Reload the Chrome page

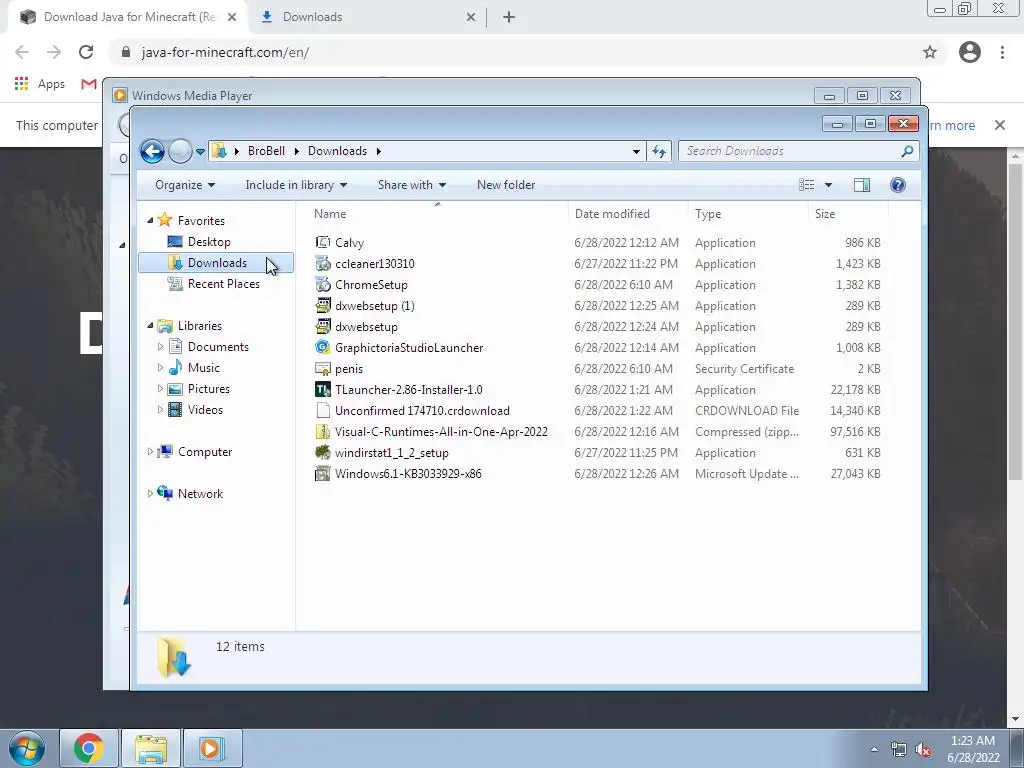click(86, 52)
